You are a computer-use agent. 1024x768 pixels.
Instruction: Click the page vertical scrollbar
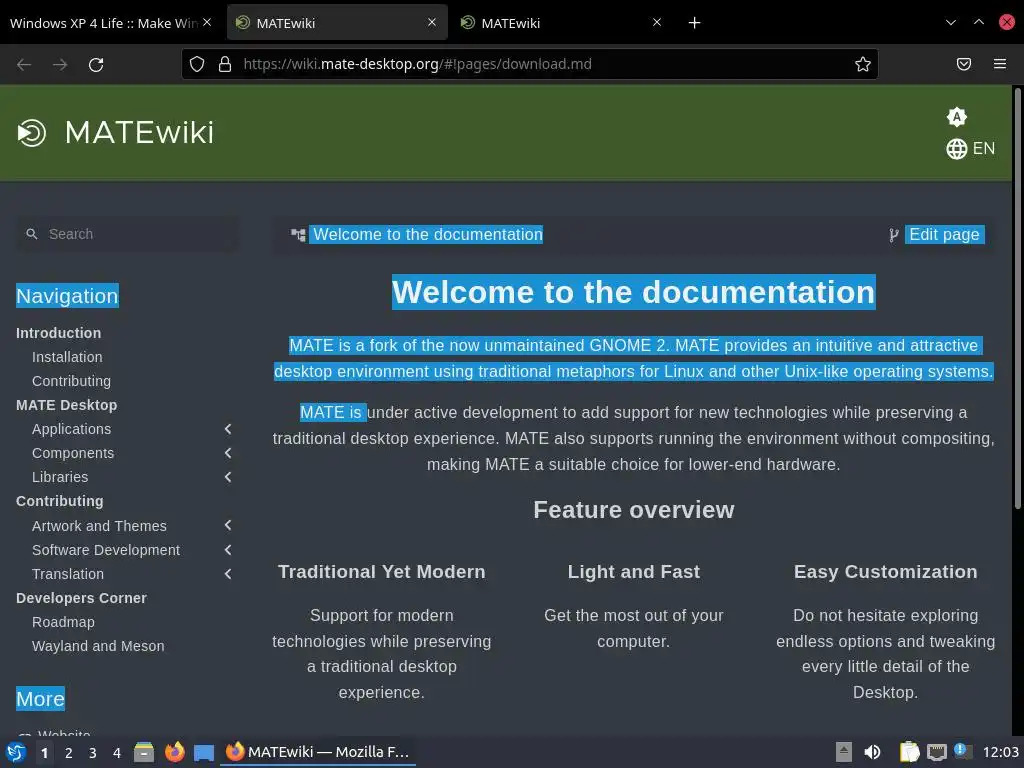click(1017, 297)
